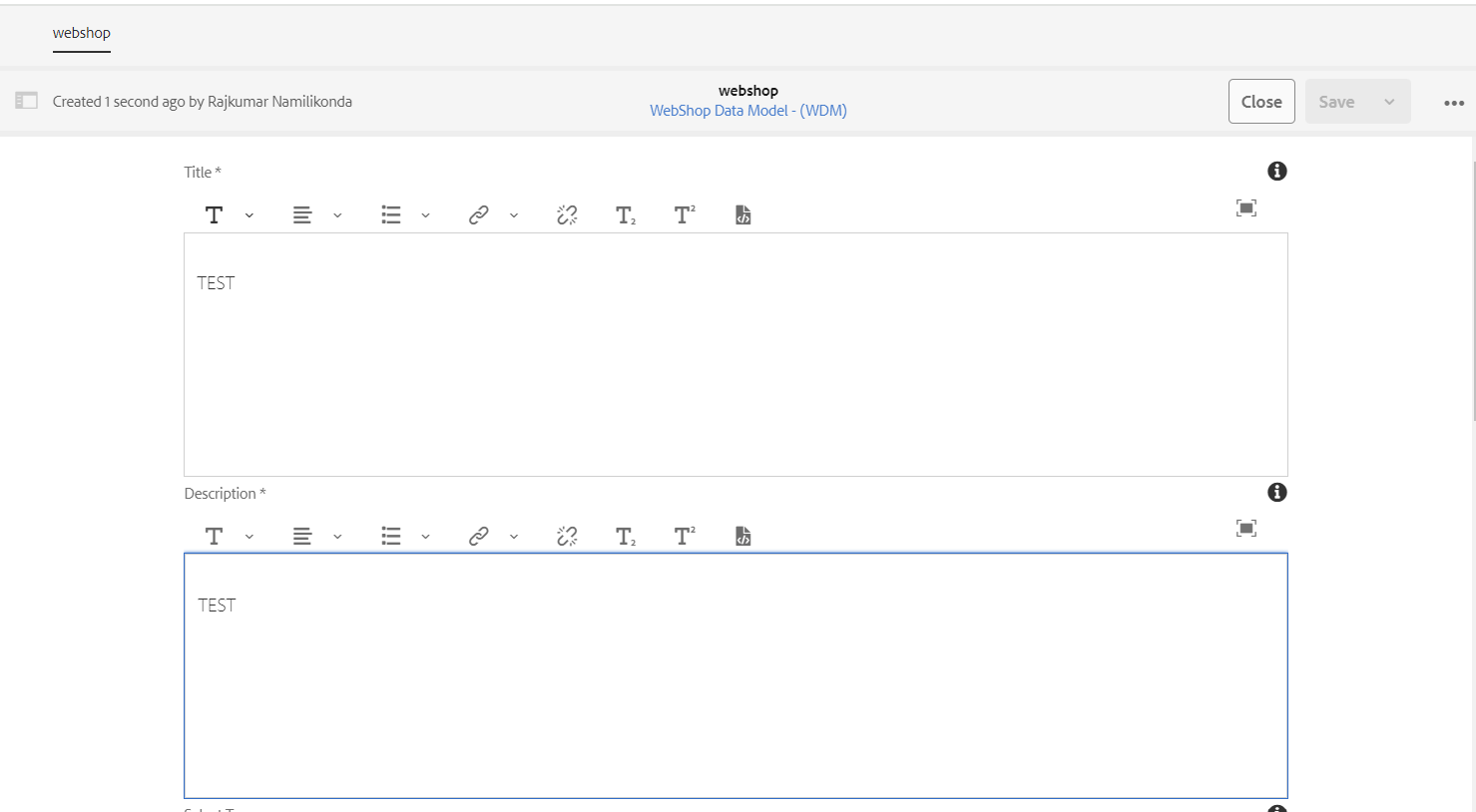Image resolution: width=1476 pixels, height=812 pixels.
Task: Open fullscreen editor for Title field
Action: (1246, 207)
